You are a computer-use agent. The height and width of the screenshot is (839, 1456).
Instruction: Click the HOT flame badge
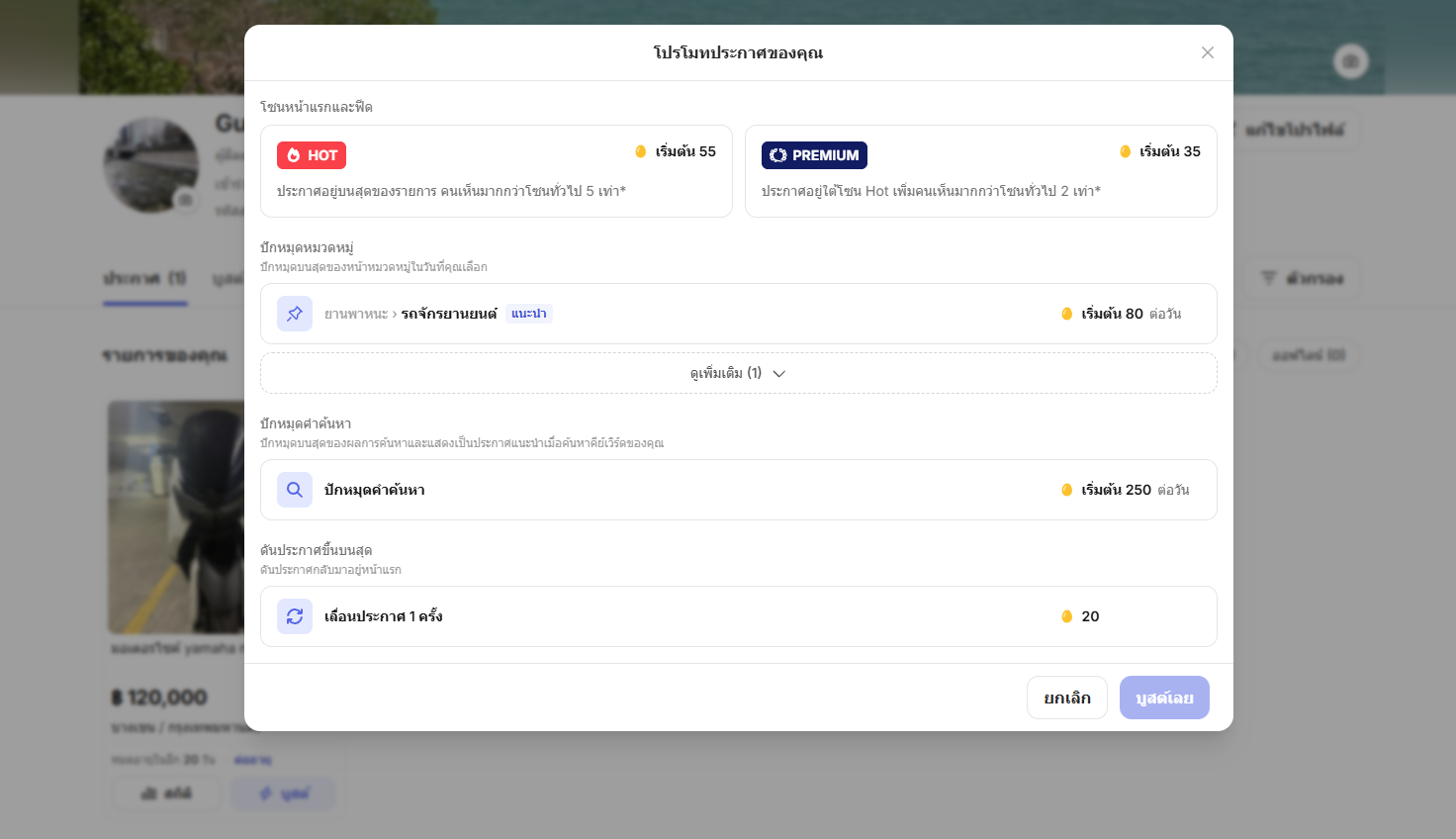tap(312, 155)
